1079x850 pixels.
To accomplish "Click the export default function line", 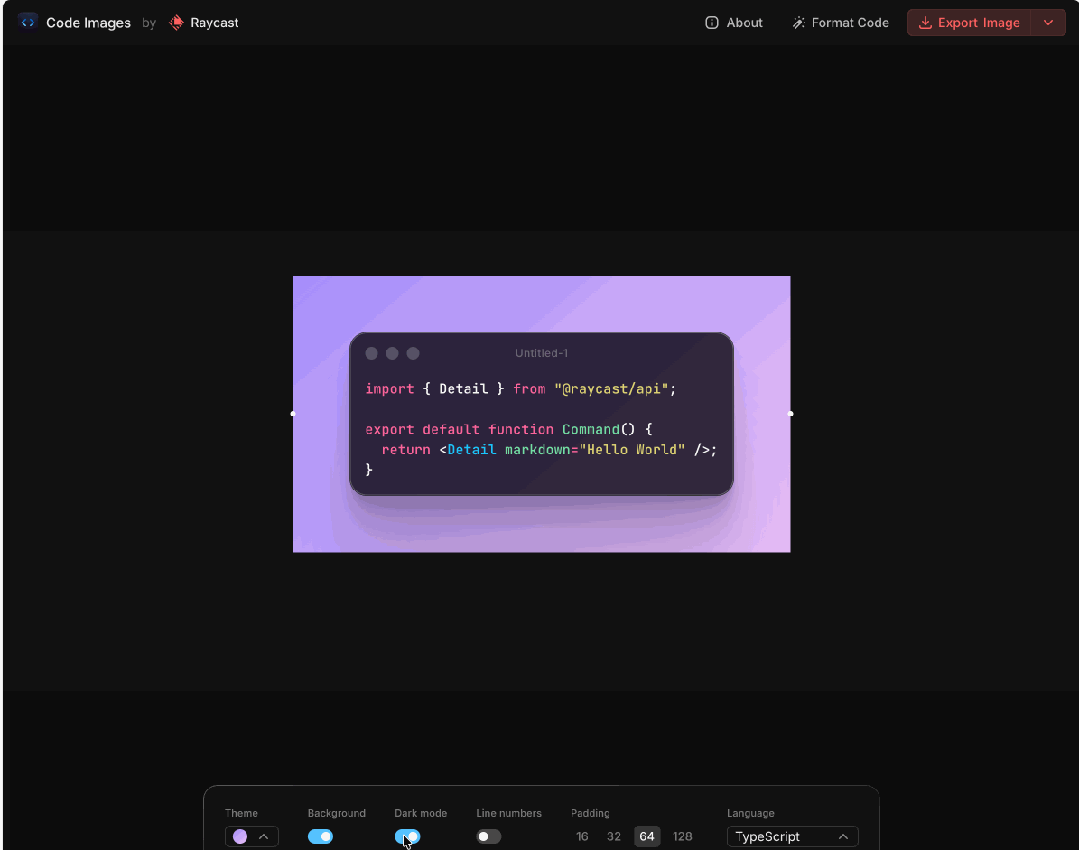I will coord(509,429).
